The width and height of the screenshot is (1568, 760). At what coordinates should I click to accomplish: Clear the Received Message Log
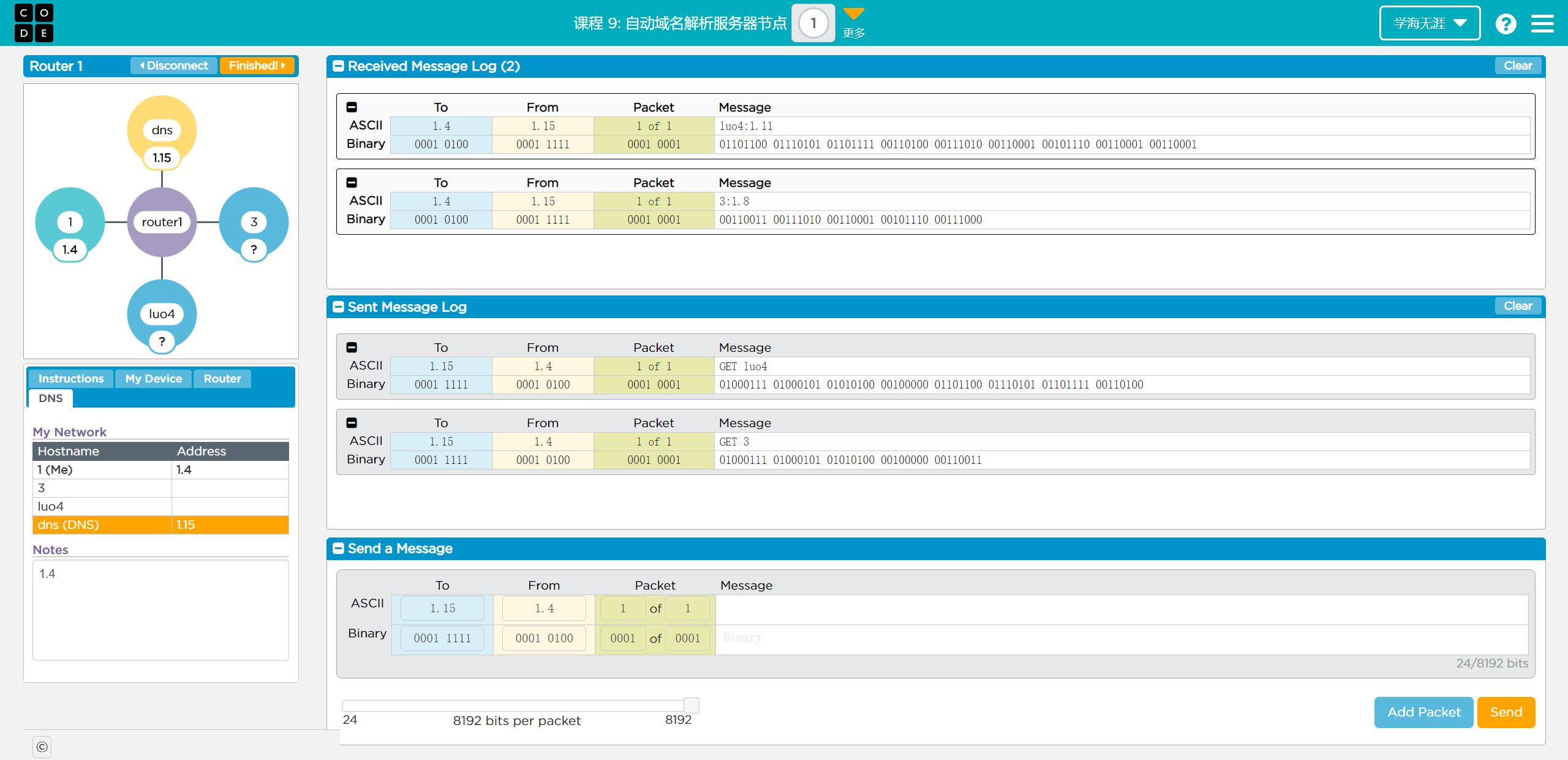tap(1518, 66)
